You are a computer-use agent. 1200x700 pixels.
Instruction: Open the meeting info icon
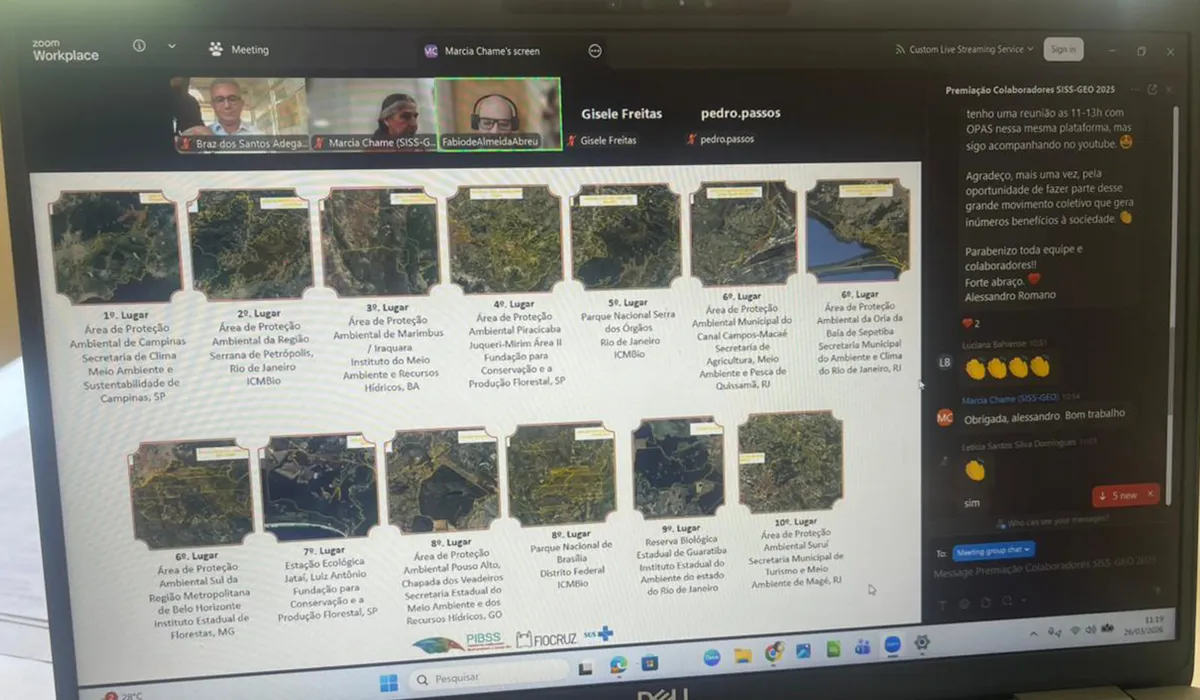pos(139,46)
